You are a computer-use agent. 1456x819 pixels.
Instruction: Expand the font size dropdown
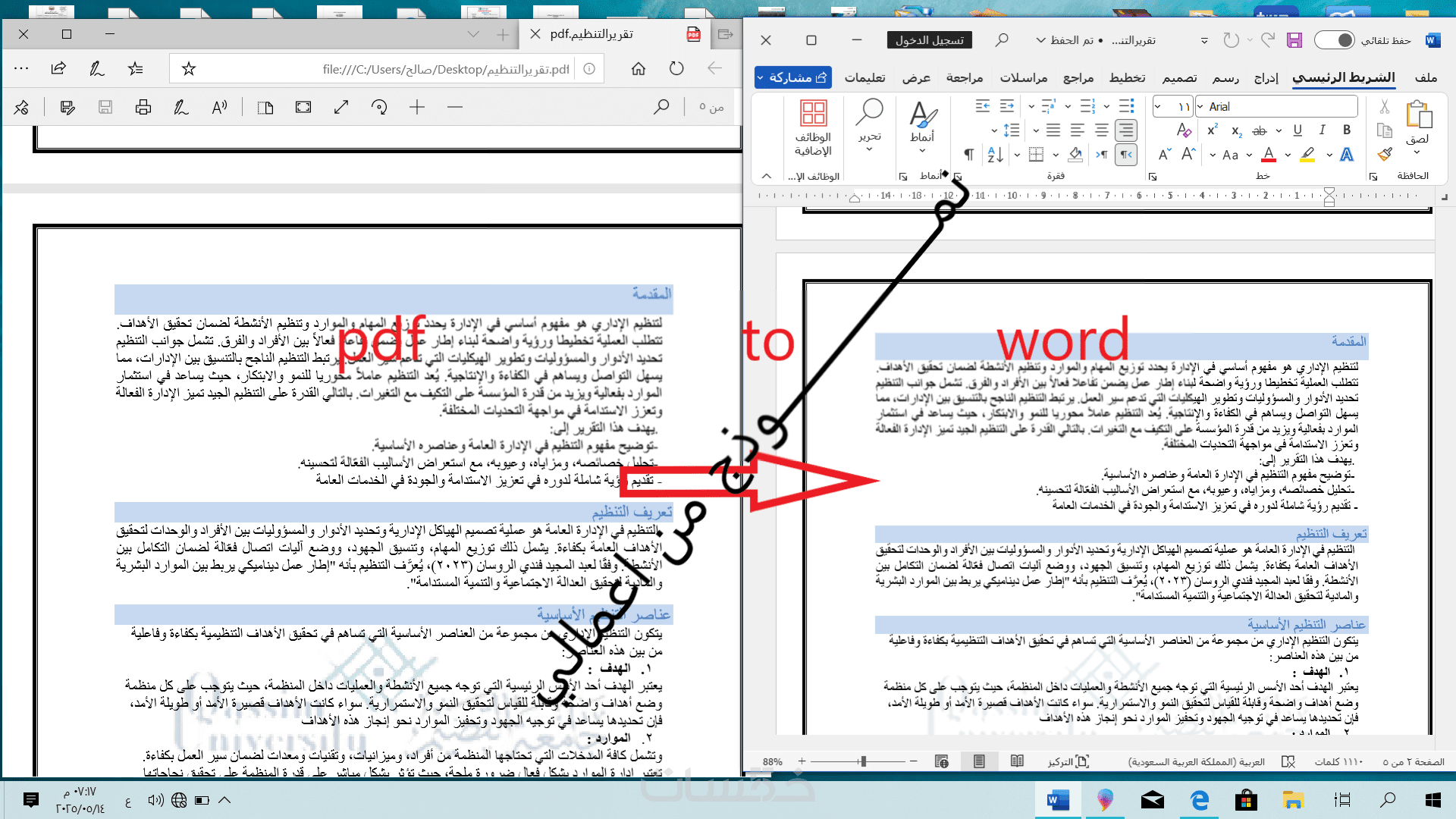click(1158, 107)
